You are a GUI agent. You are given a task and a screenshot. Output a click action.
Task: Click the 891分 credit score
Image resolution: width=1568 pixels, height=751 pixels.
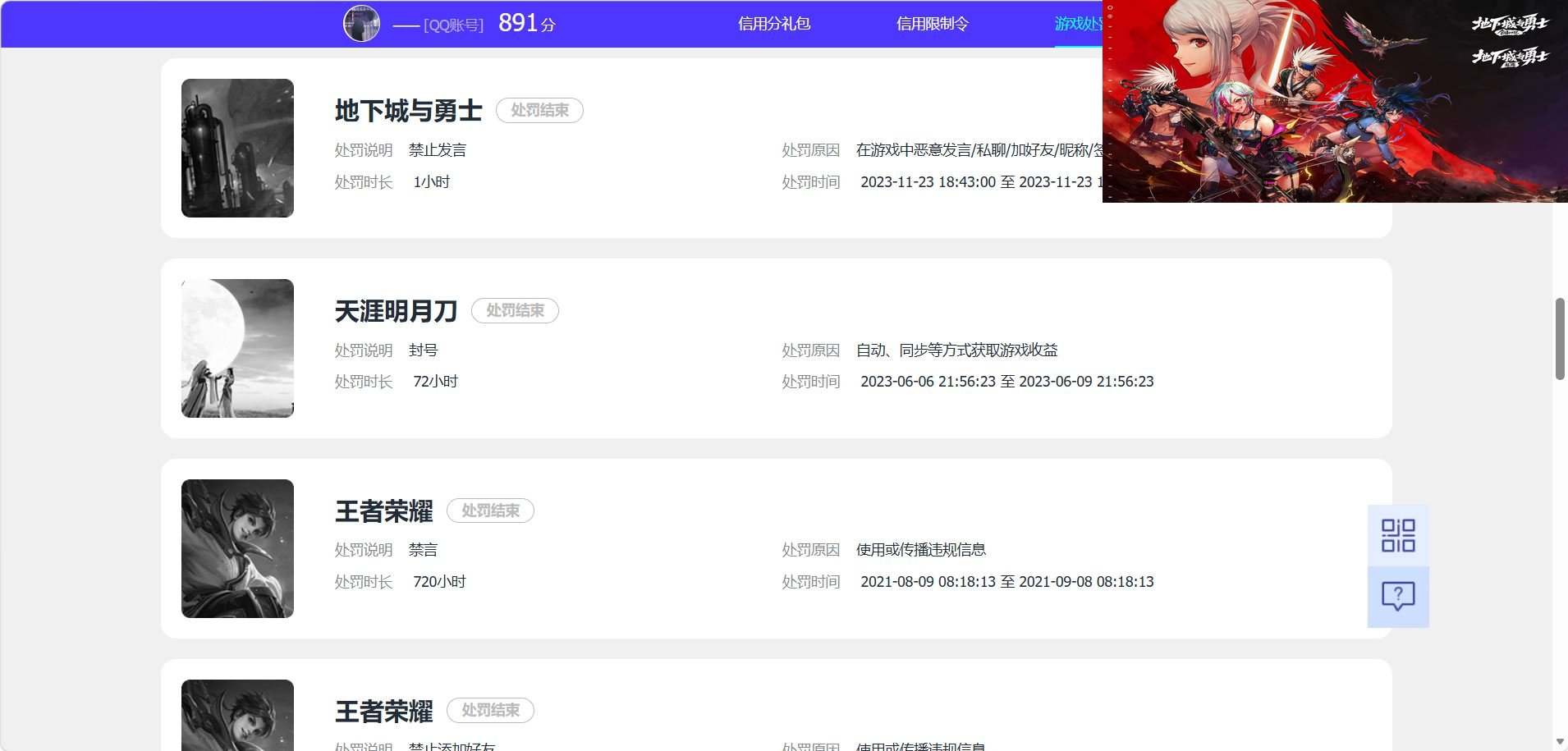(x=526, y=23)
